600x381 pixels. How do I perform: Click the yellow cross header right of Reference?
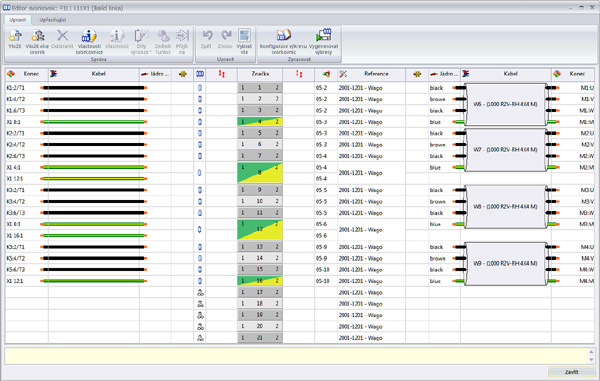[x=417, y=74]
